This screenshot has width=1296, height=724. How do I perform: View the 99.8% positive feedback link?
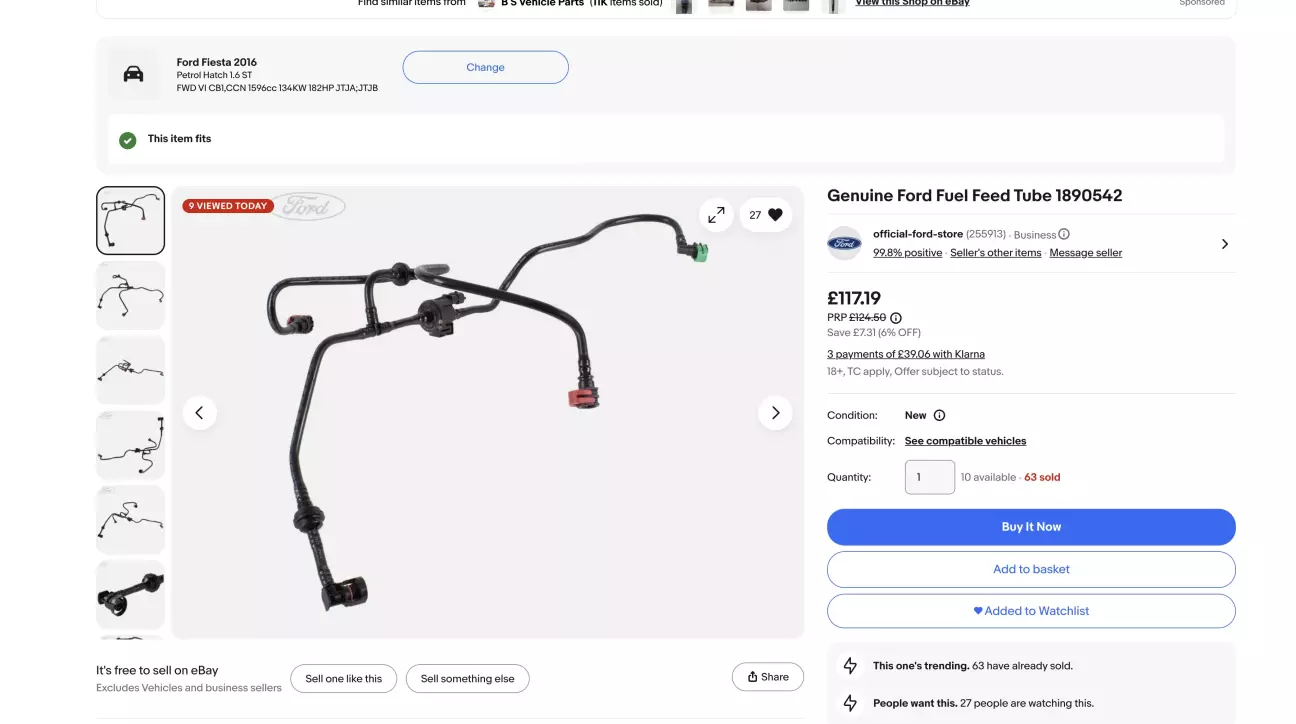[908, 253]
